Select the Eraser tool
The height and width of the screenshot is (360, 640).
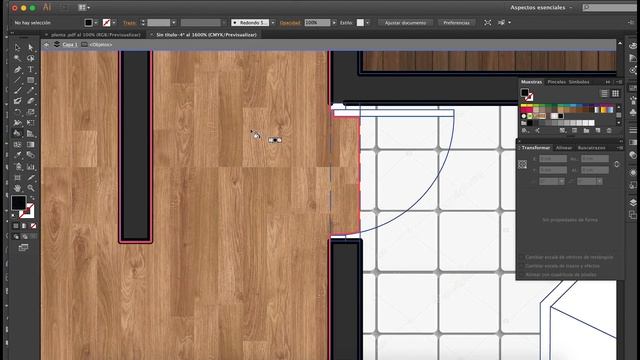(x=31, y=101)
